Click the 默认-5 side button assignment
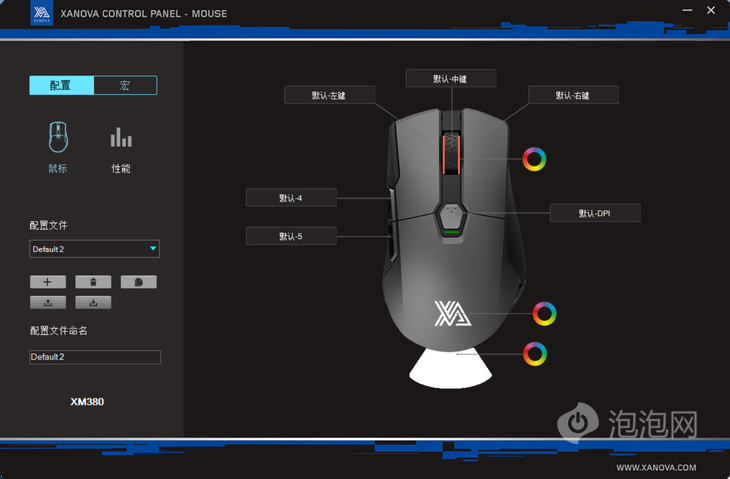The width and height of the screenshot is (730, 479). (x=291, y=236)
